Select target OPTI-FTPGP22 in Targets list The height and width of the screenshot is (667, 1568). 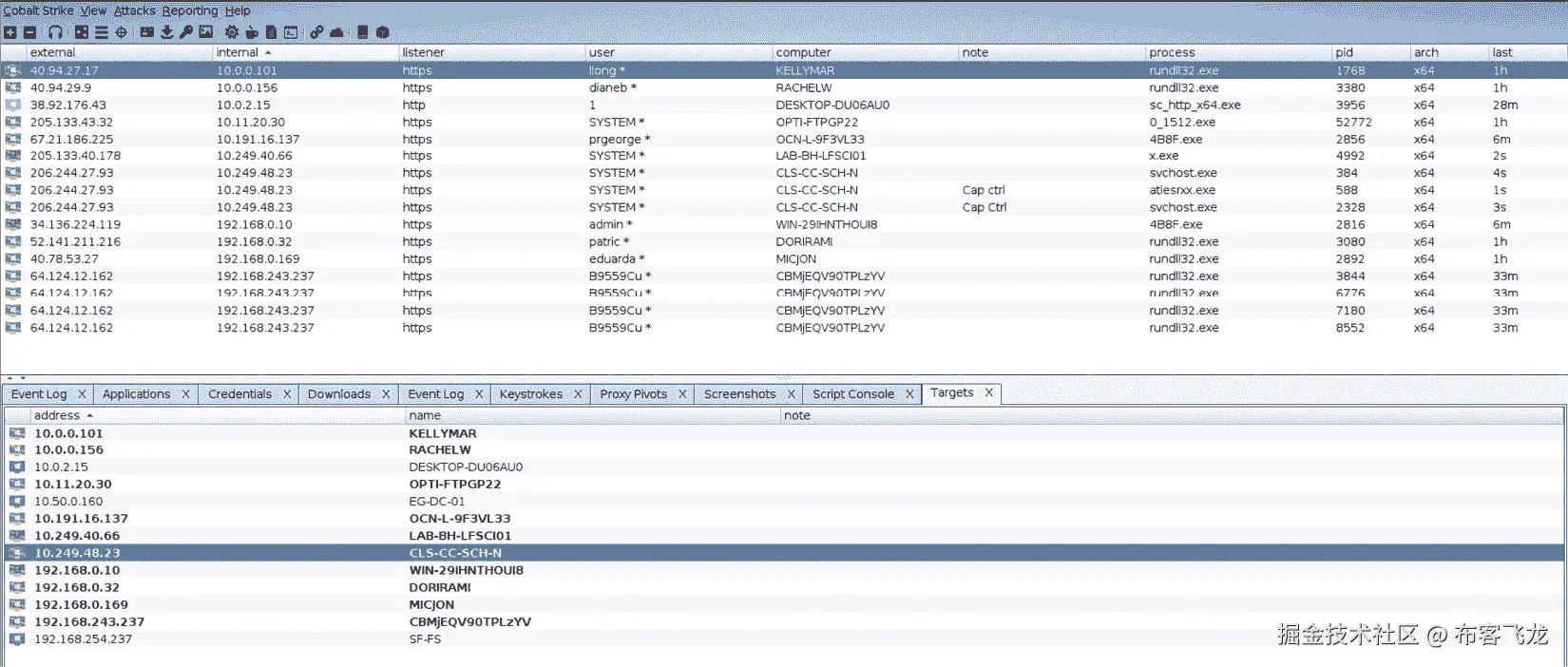(784, 485)
